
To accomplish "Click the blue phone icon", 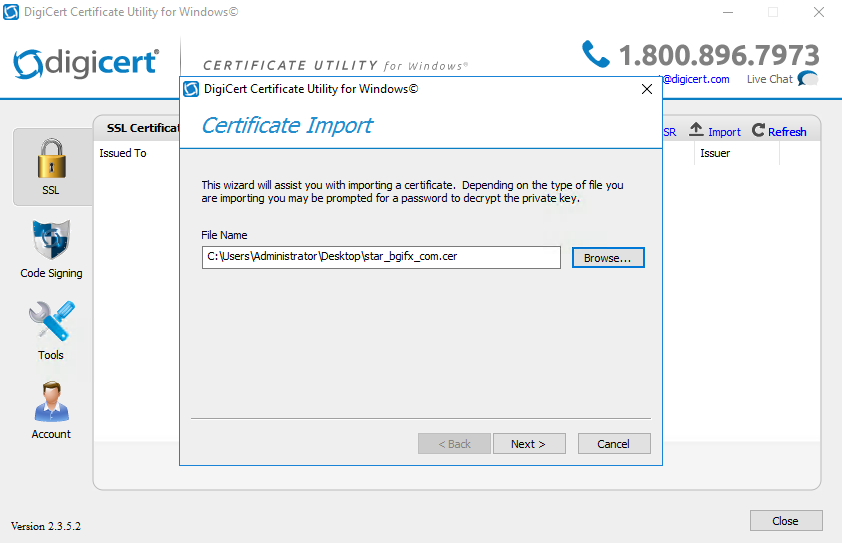I will pos(596,54).
